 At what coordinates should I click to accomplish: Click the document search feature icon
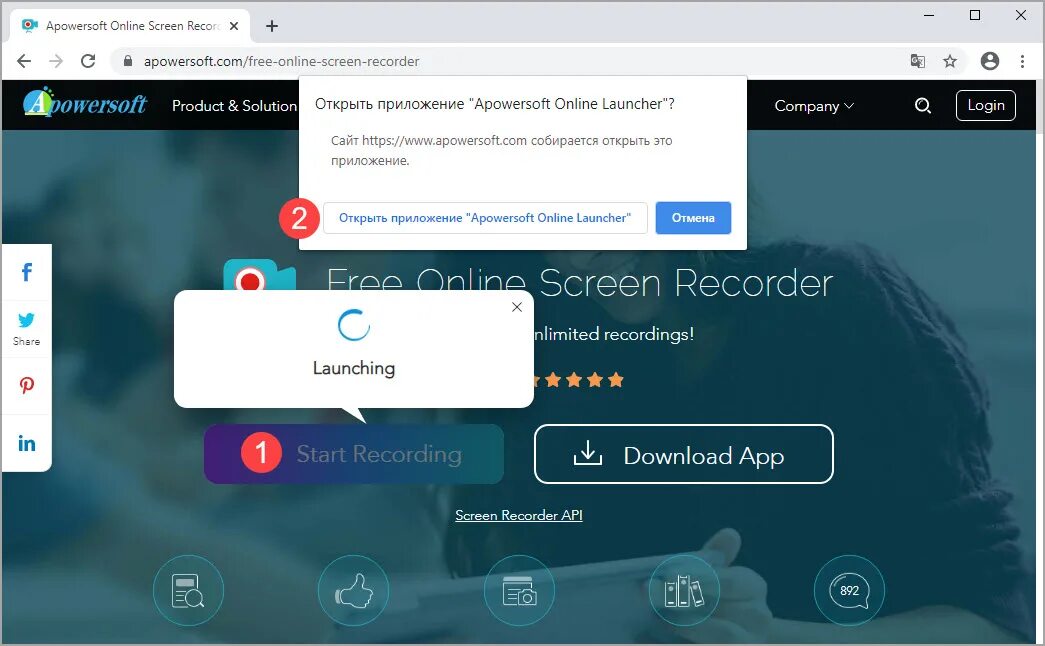pyautogui.click(x=189, y=591)
